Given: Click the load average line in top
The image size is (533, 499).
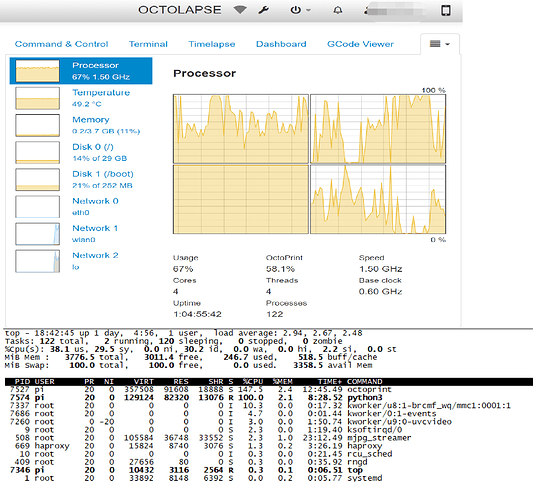Looking at the screenshot, I should click(x=184, y=333).
